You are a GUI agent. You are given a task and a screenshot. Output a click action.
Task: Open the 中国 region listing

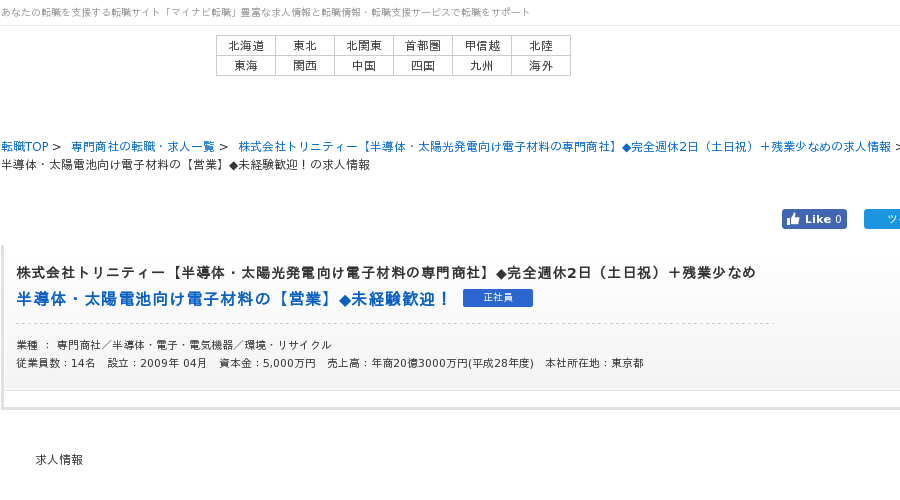364,65
